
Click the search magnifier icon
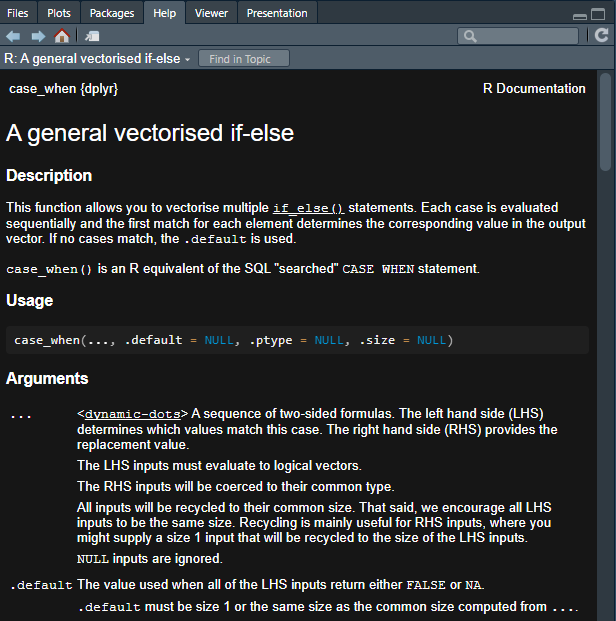pos(470,36)
